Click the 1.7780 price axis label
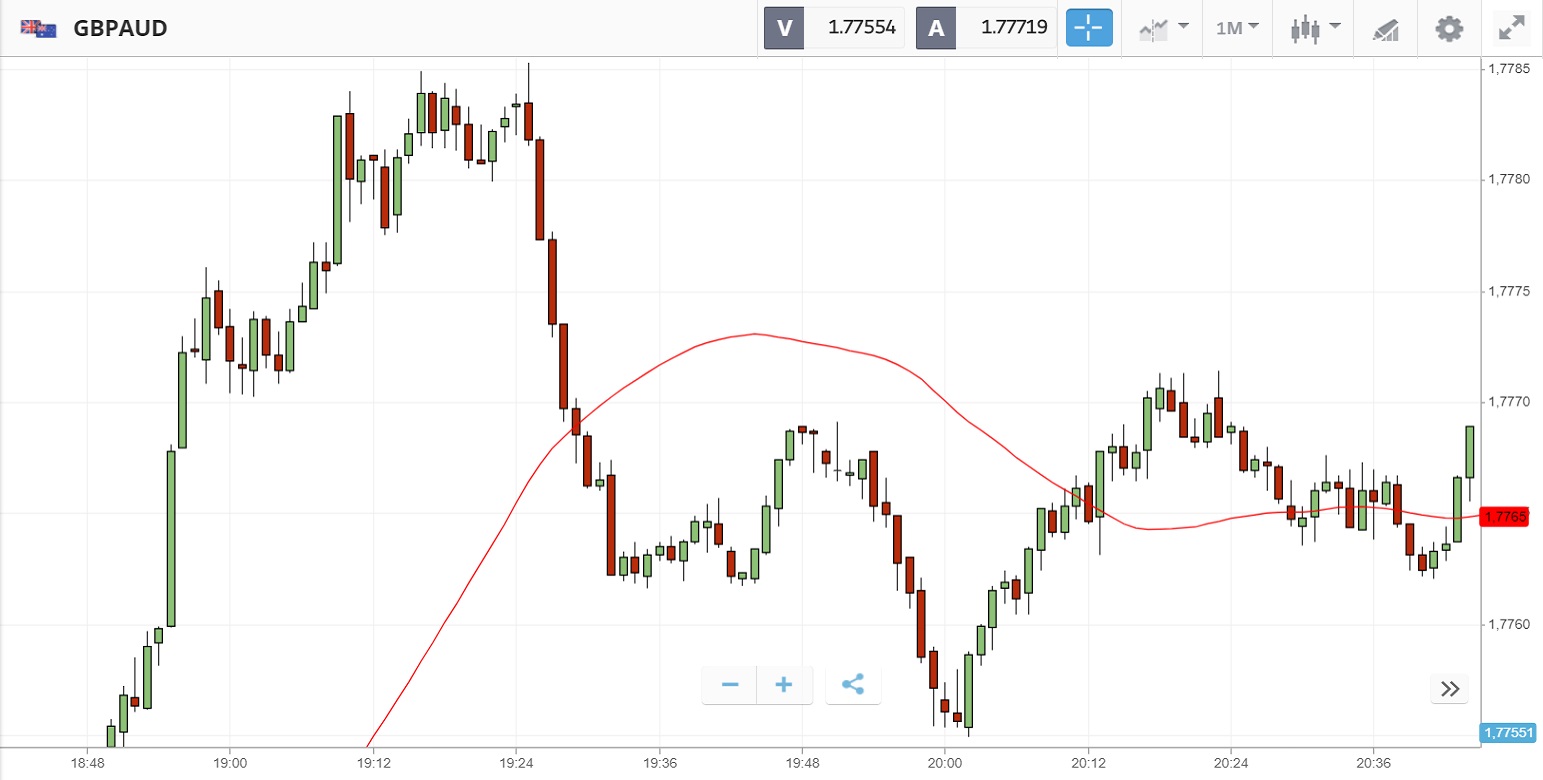The width and height of the screenshot is (1543, 780). point(1510,180)
